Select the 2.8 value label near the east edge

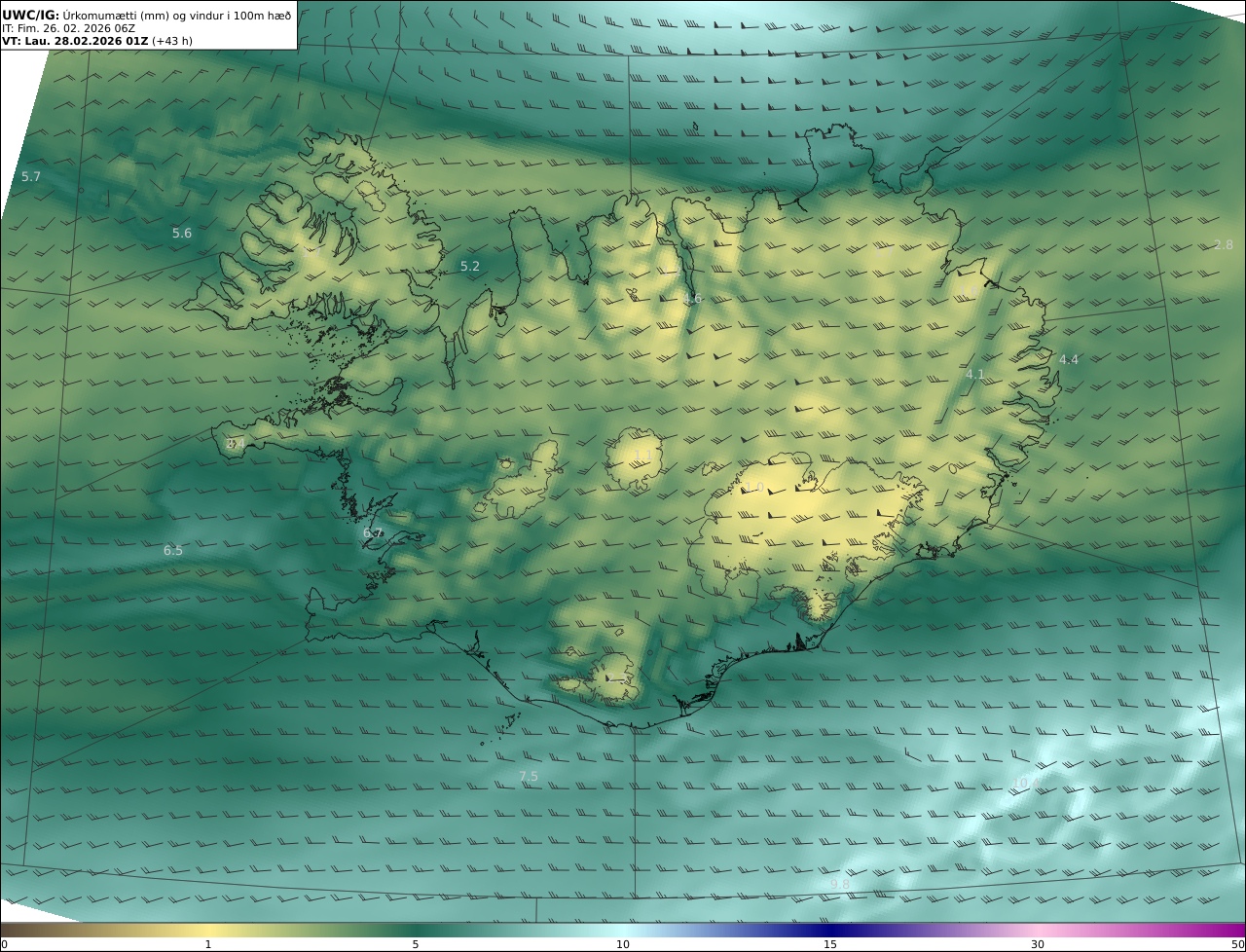(1224, 245)
